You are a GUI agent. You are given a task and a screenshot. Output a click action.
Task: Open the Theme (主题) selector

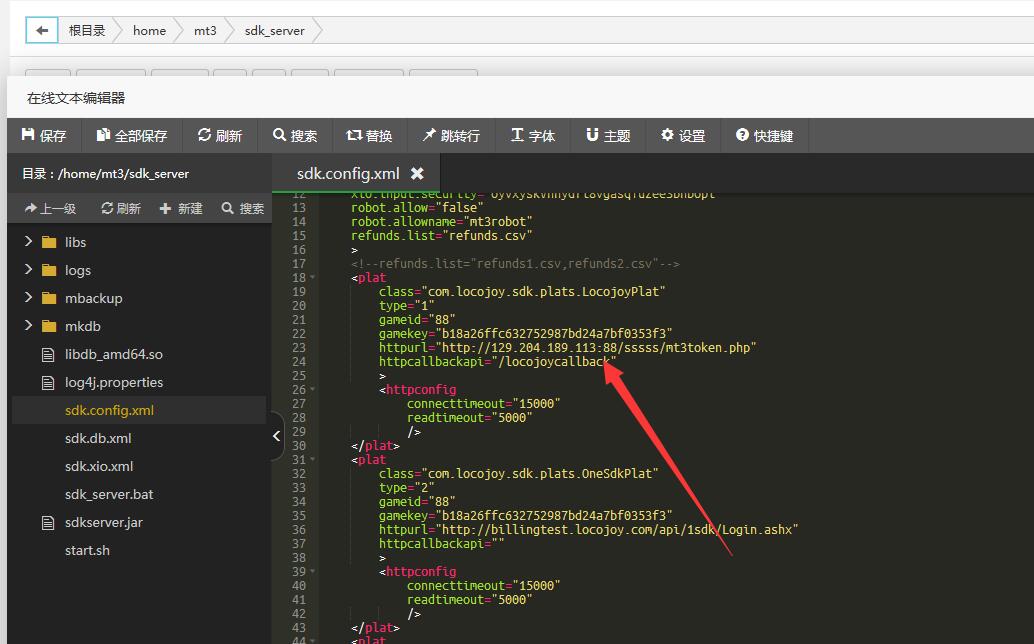(x=608, y=136)
